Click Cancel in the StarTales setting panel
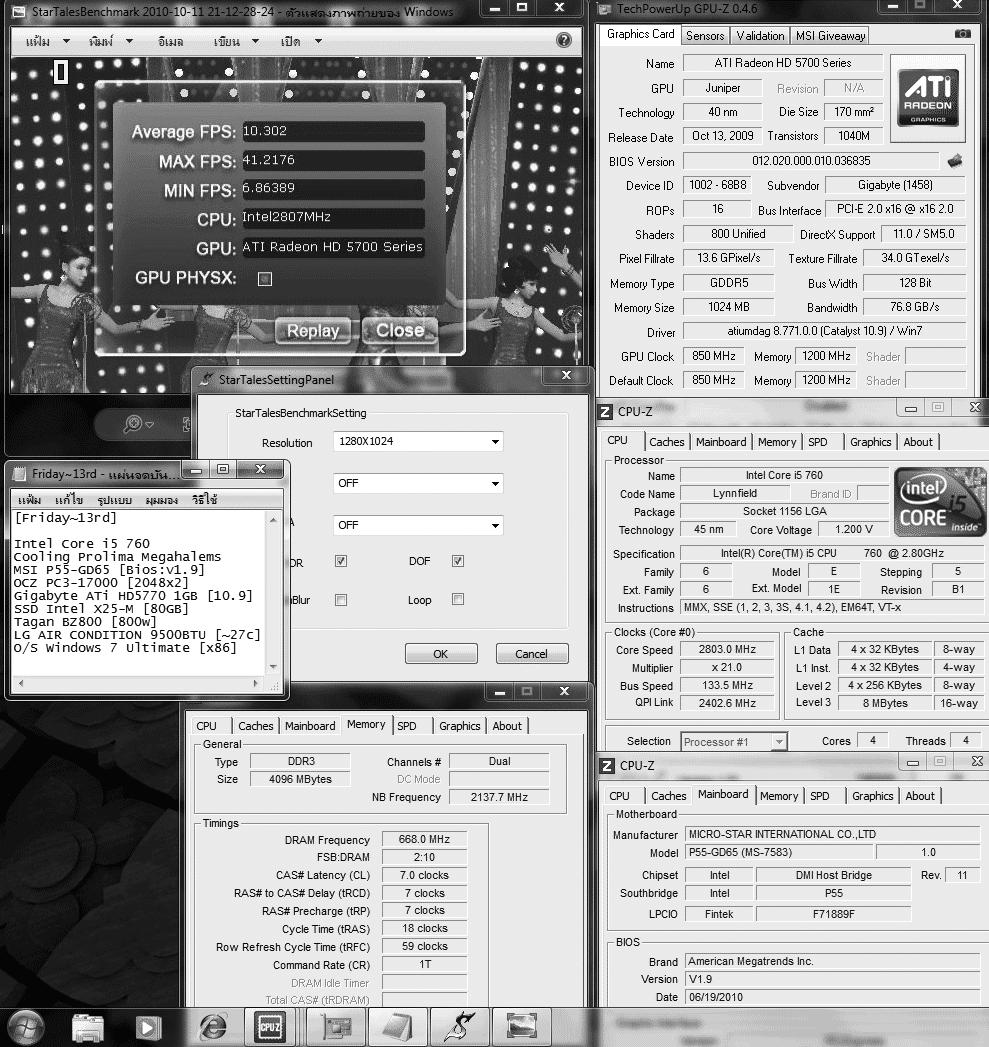 point(532,654)
